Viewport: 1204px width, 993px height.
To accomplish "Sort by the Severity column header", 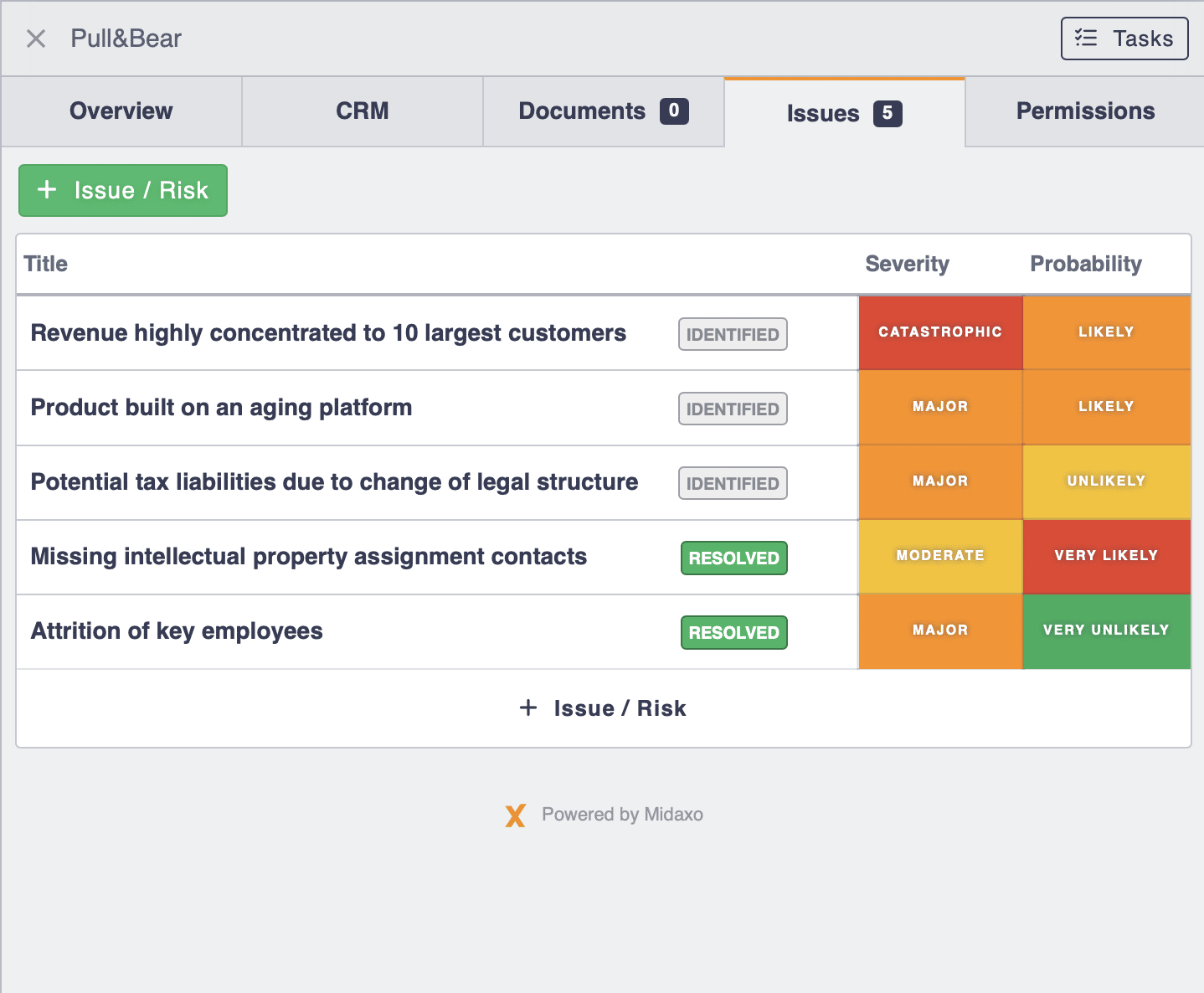I will click(x=907, y=264).
